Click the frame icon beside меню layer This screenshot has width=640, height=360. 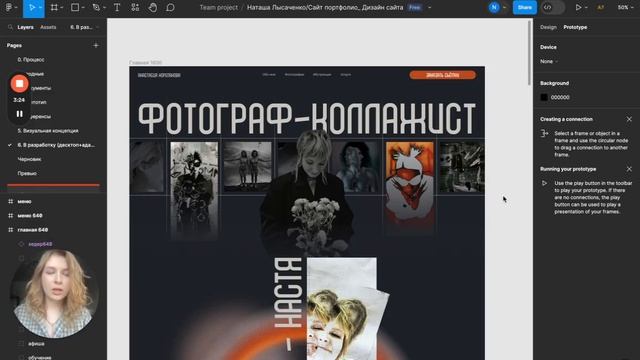coord(11,201)
